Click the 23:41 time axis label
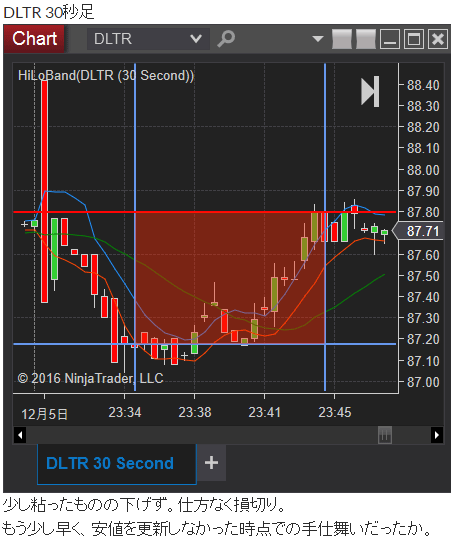451x542 pixels. [x=264, y=412]
